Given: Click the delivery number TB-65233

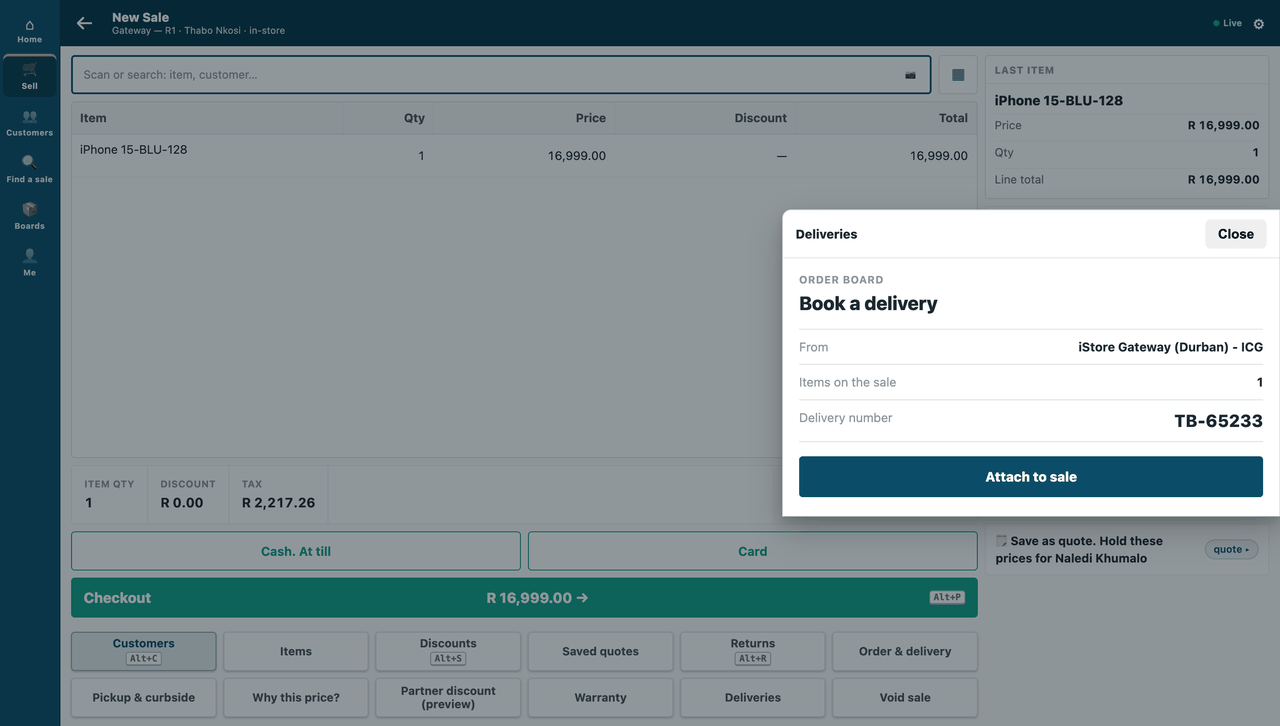Looking at the screenshot, I should click(x=1218, y=421).
